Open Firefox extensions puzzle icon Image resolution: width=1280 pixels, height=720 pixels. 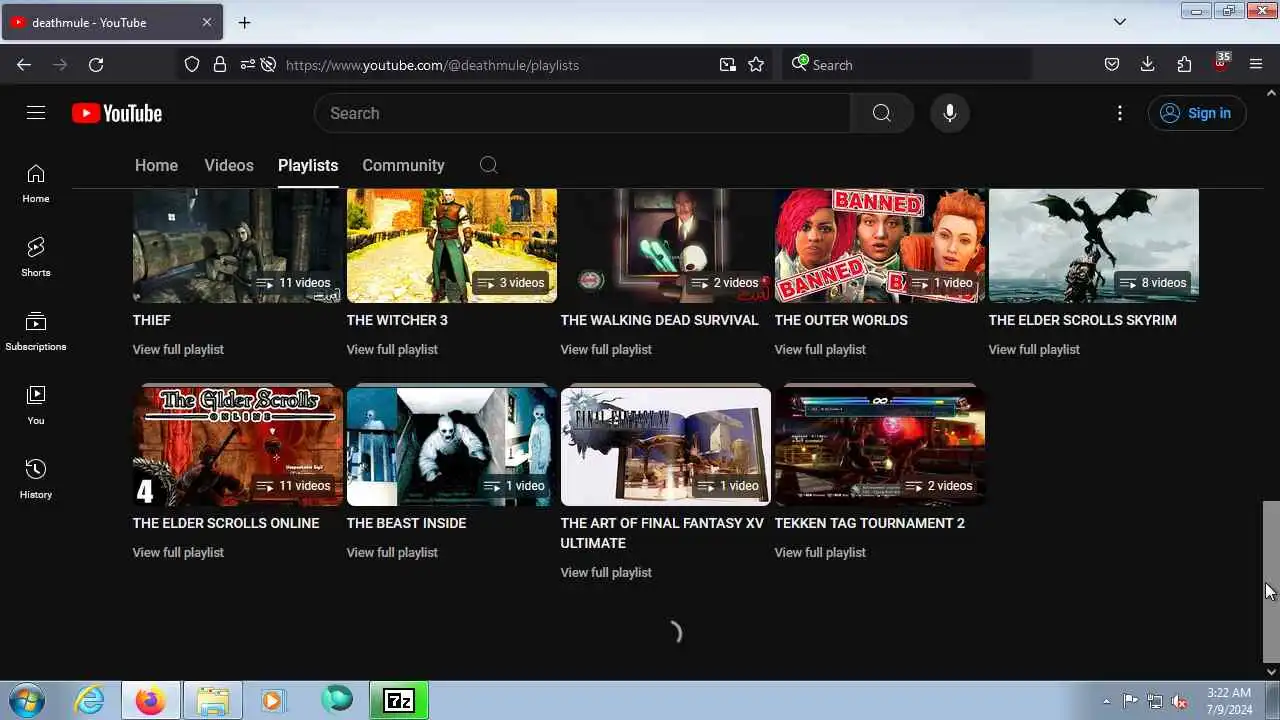[x=1184, y=64]
